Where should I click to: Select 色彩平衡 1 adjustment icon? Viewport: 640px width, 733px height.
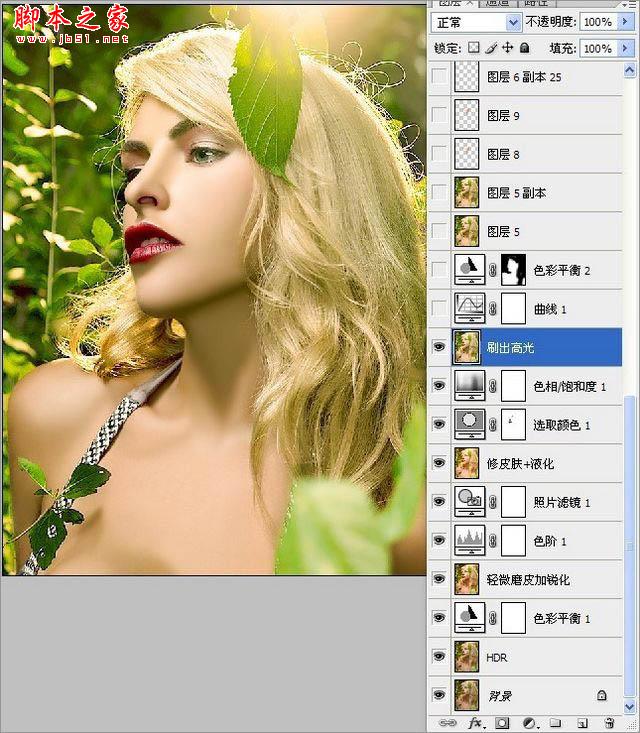pyautogui.click(x=469, y=618)
